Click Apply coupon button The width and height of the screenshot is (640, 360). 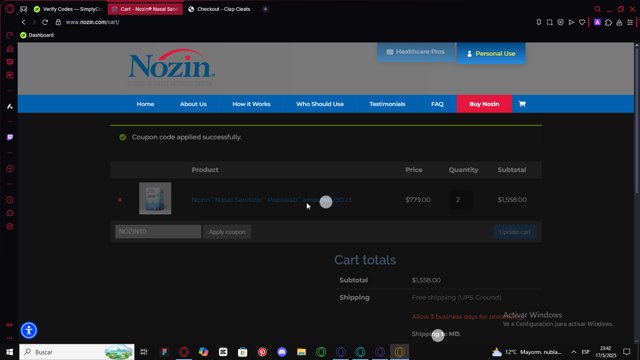[227, 232]
